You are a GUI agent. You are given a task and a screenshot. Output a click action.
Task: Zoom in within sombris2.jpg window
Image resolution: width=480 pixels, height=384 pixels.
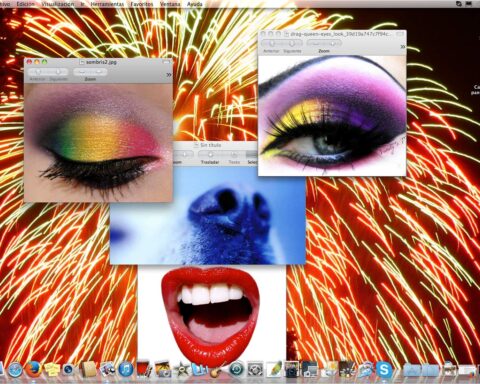pyautogui.click(x=99, y=72)
